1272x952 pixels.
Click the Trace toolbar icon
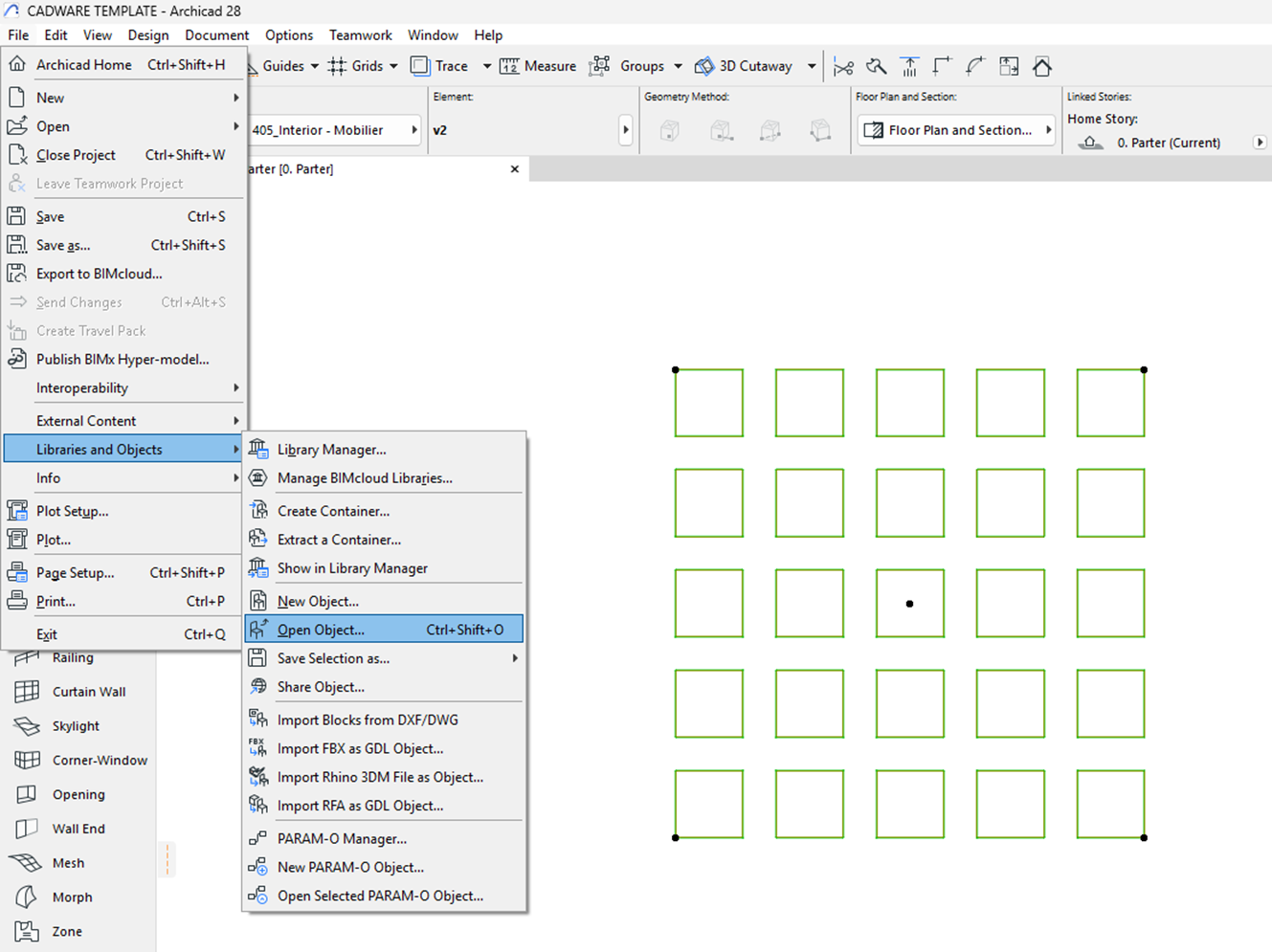pyautogui.click(x=420, y=66)
